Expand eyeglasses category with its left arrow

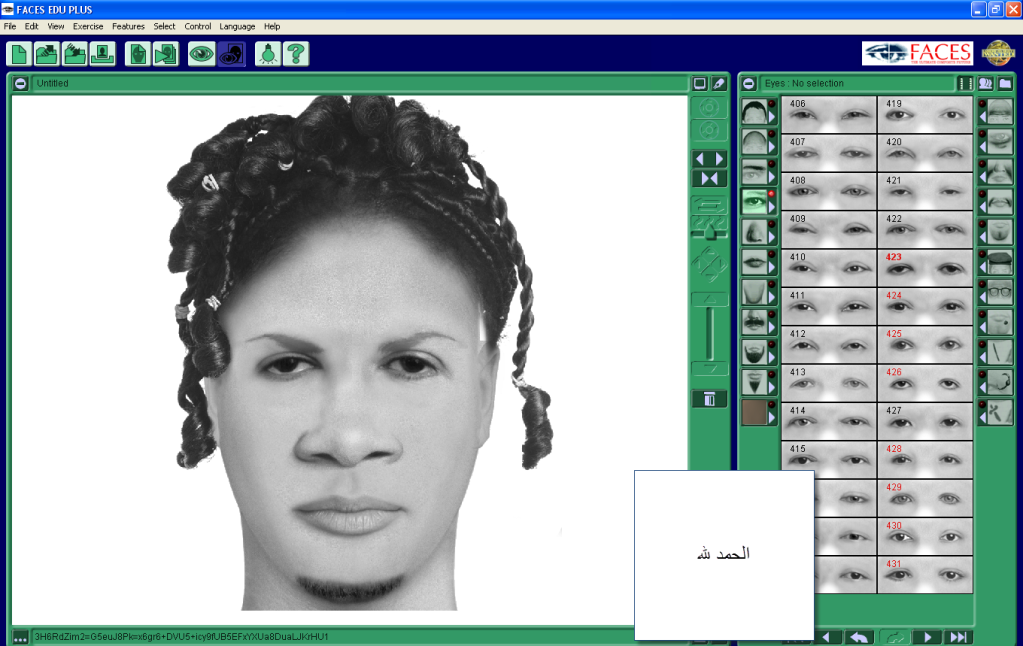[x=983, y=297]
